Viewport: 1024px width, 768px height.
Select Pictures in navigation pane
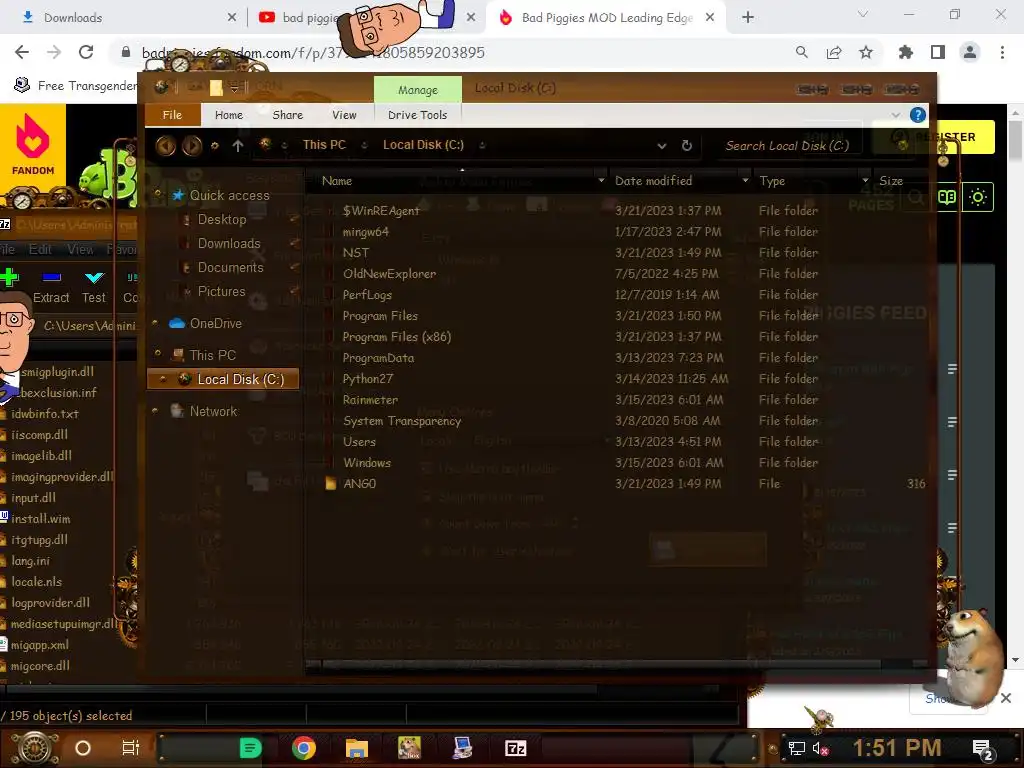pos(221,292)
